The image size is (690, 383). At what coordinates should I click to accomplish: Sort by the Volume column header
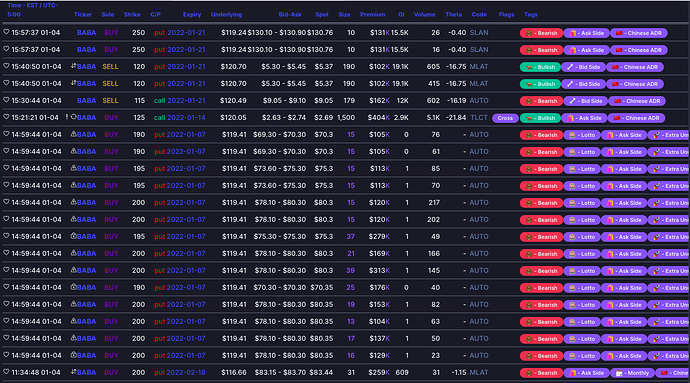[424, 15]
